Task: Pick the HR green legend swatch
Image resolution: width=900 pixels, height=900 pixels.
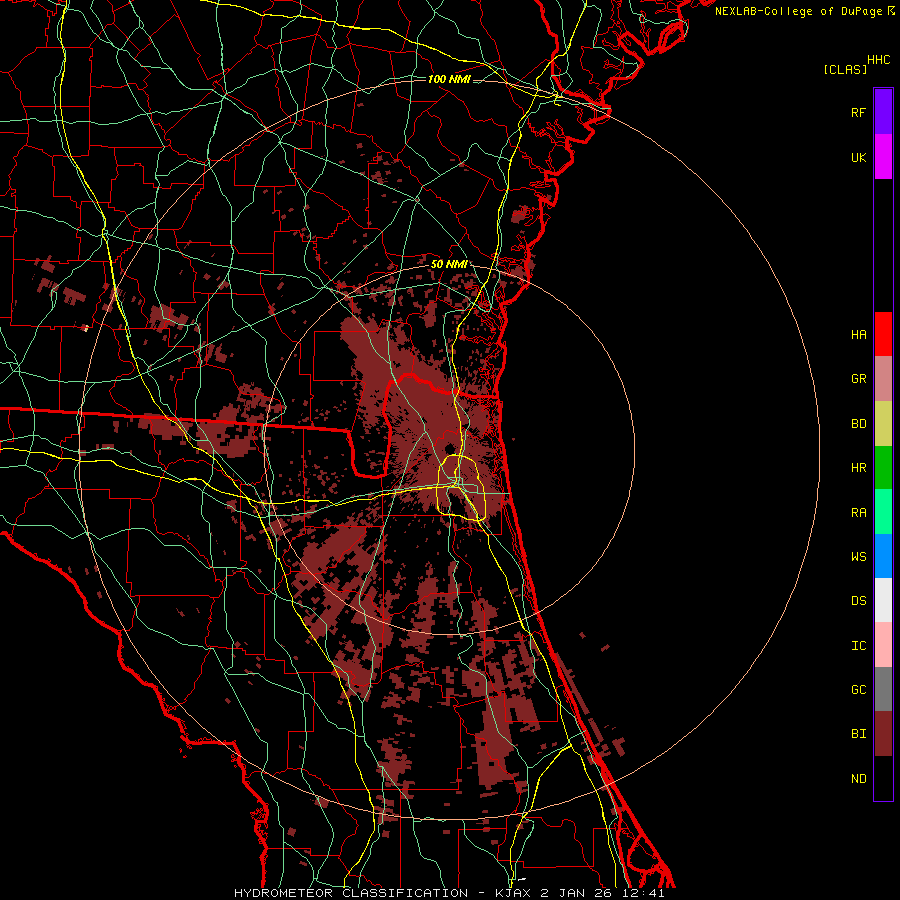Action: pyautogui.click(x=883, y=468)
